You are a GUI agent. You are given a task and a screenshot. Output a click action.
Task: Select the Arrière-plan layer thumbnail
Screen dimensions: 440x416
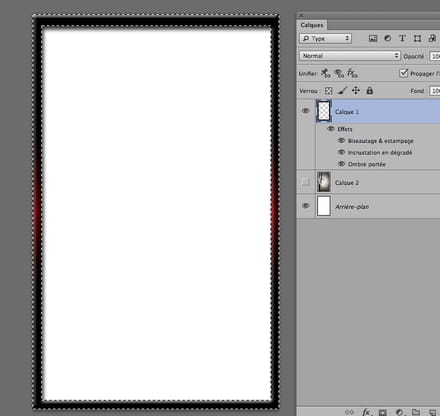coord(324,206)
